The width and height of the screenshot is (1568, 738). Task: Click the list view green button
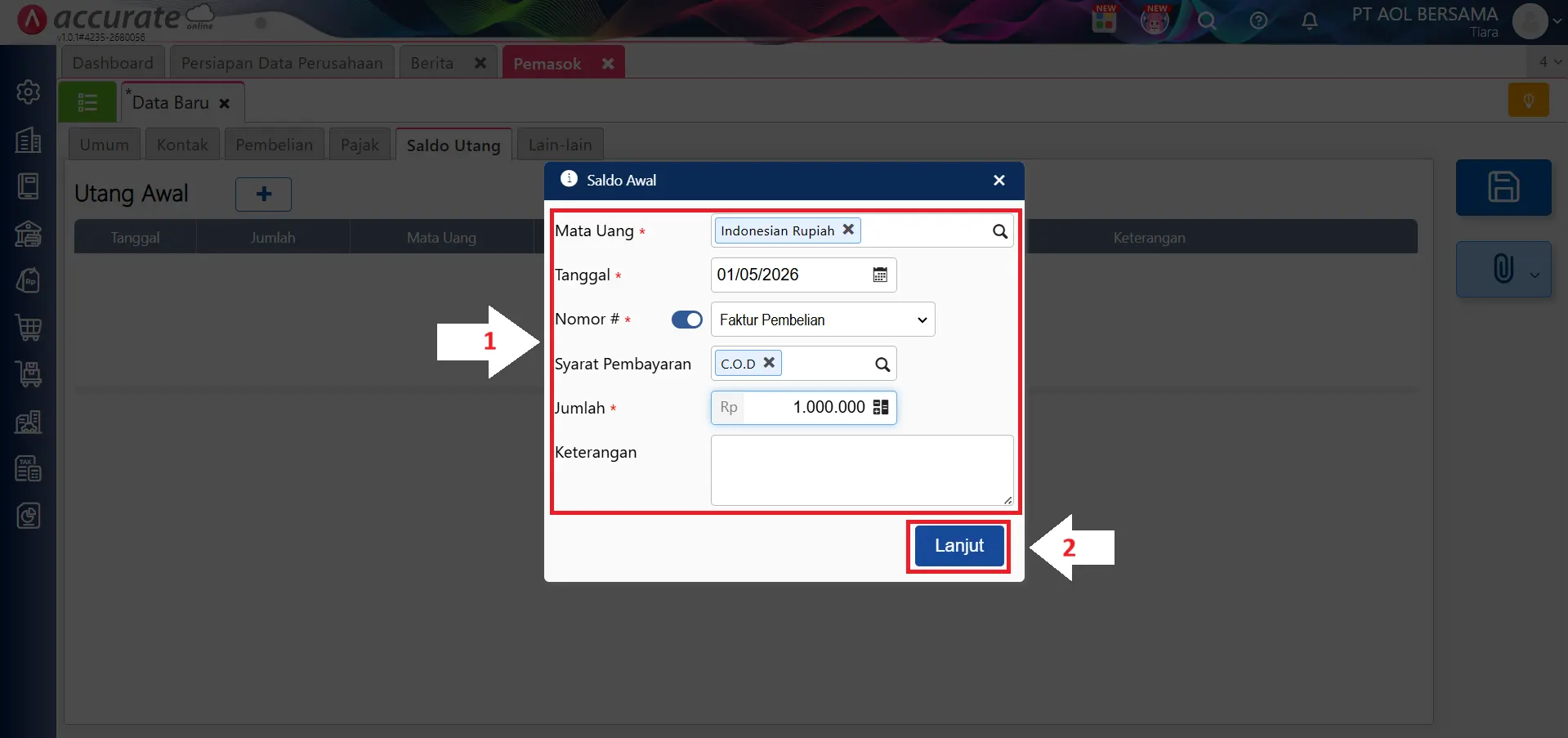(x=87, y=102)
